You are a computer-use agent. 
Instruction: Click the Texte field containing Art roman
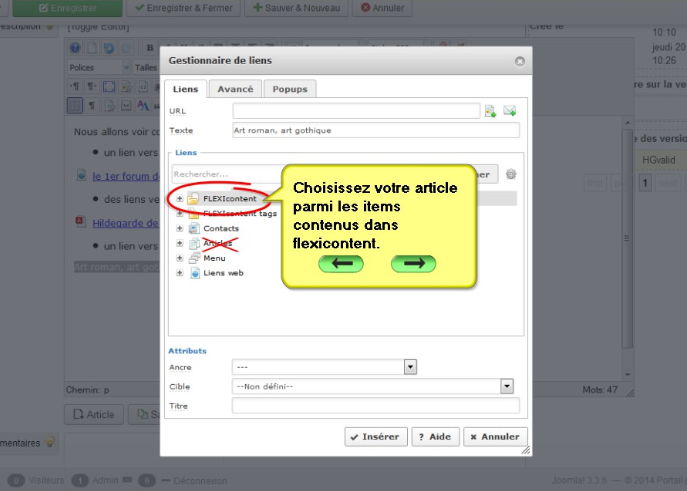click(x=376, y=131)
